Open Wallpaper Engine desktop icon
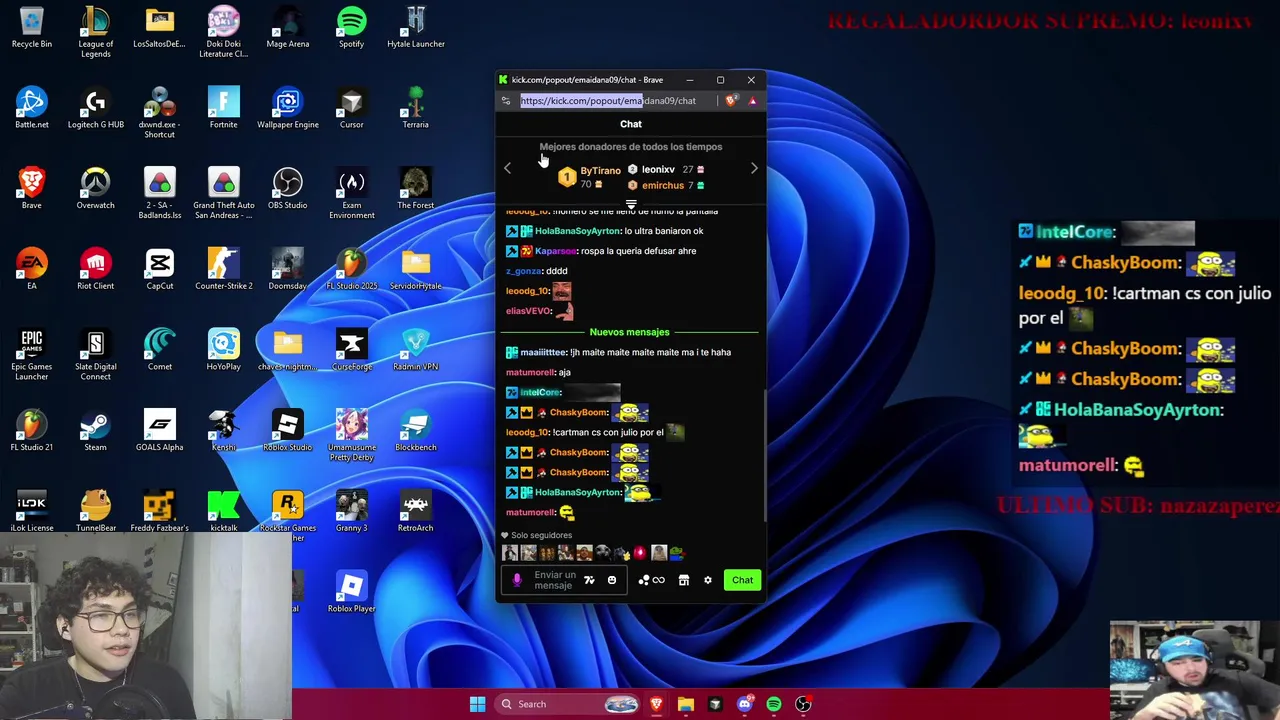1280x720 pixels. pyautogui.click(x=288, y=108)
